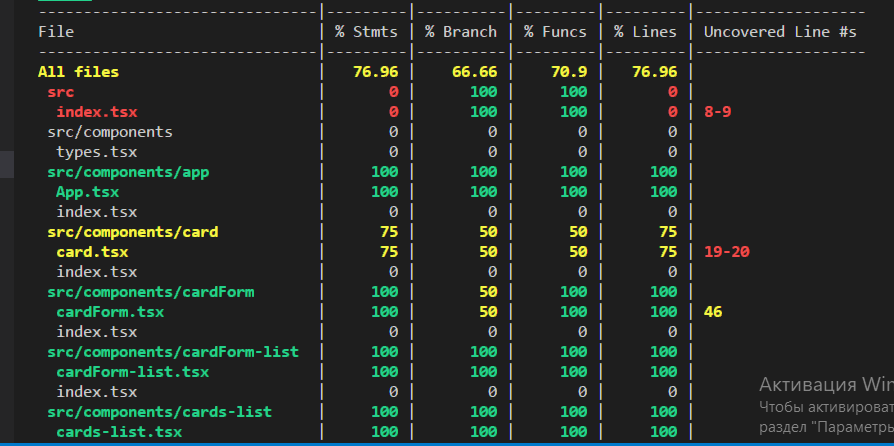Select the "cardForm-list.tsx" file name
Image resolution: width=894 pixels, height=446 pixels.
[133, 372]
